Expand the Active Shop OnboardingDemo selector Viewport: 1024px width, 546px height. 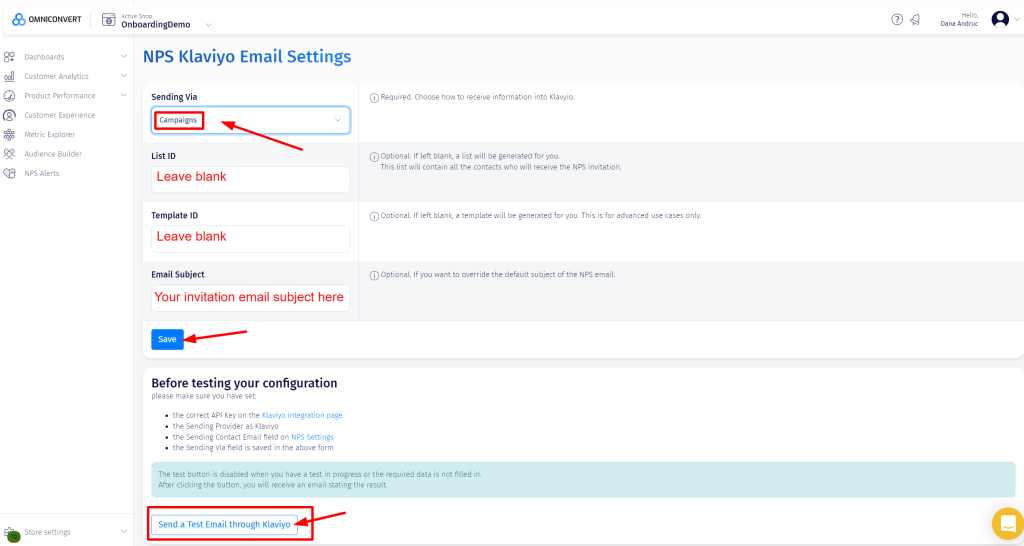tap(208, 24)
